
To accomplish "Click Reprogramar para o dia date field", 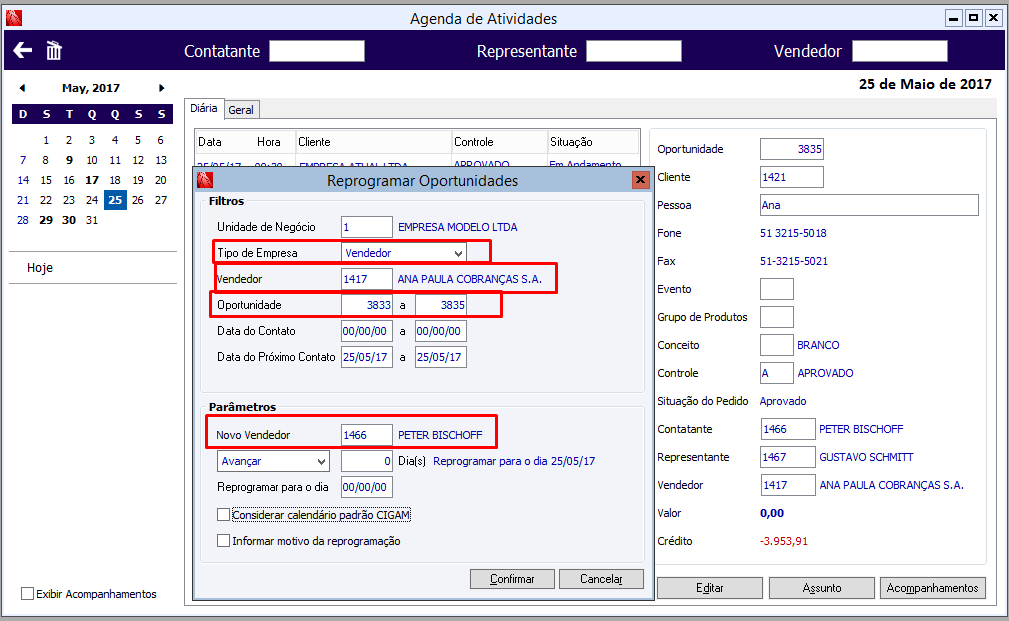I will 367,487.
